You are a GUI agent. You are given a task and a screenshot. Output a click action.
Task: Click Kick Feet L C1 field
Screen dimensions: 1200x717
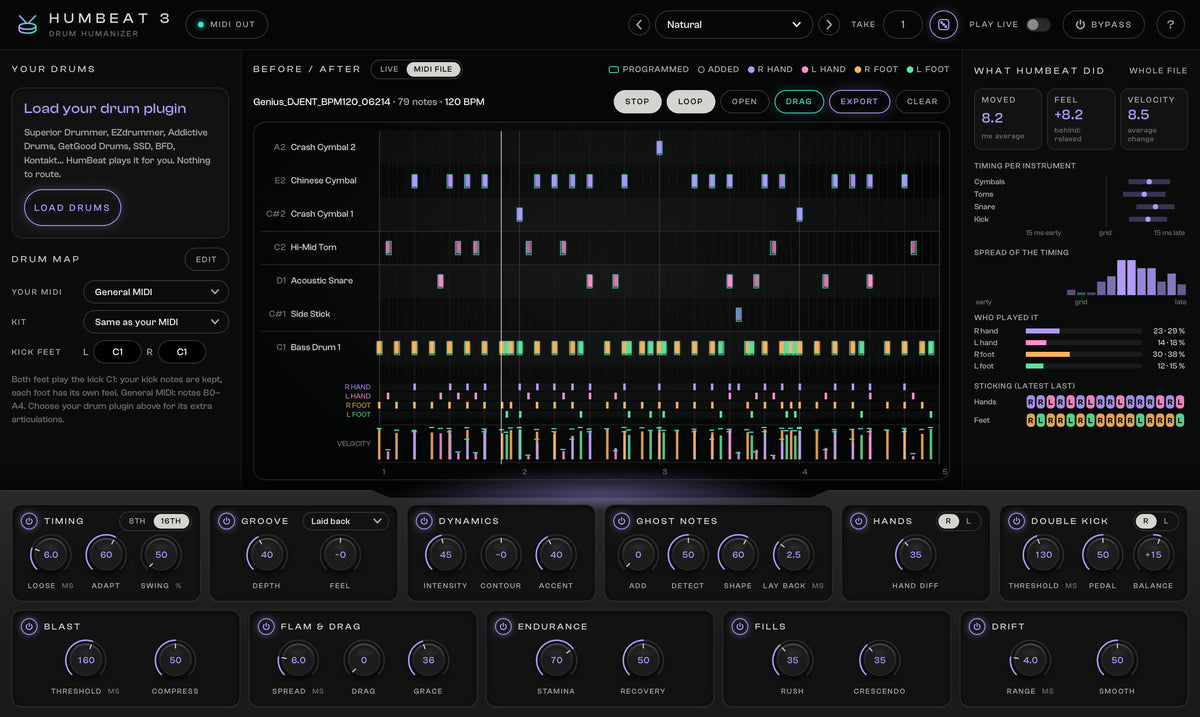(117, 352)
